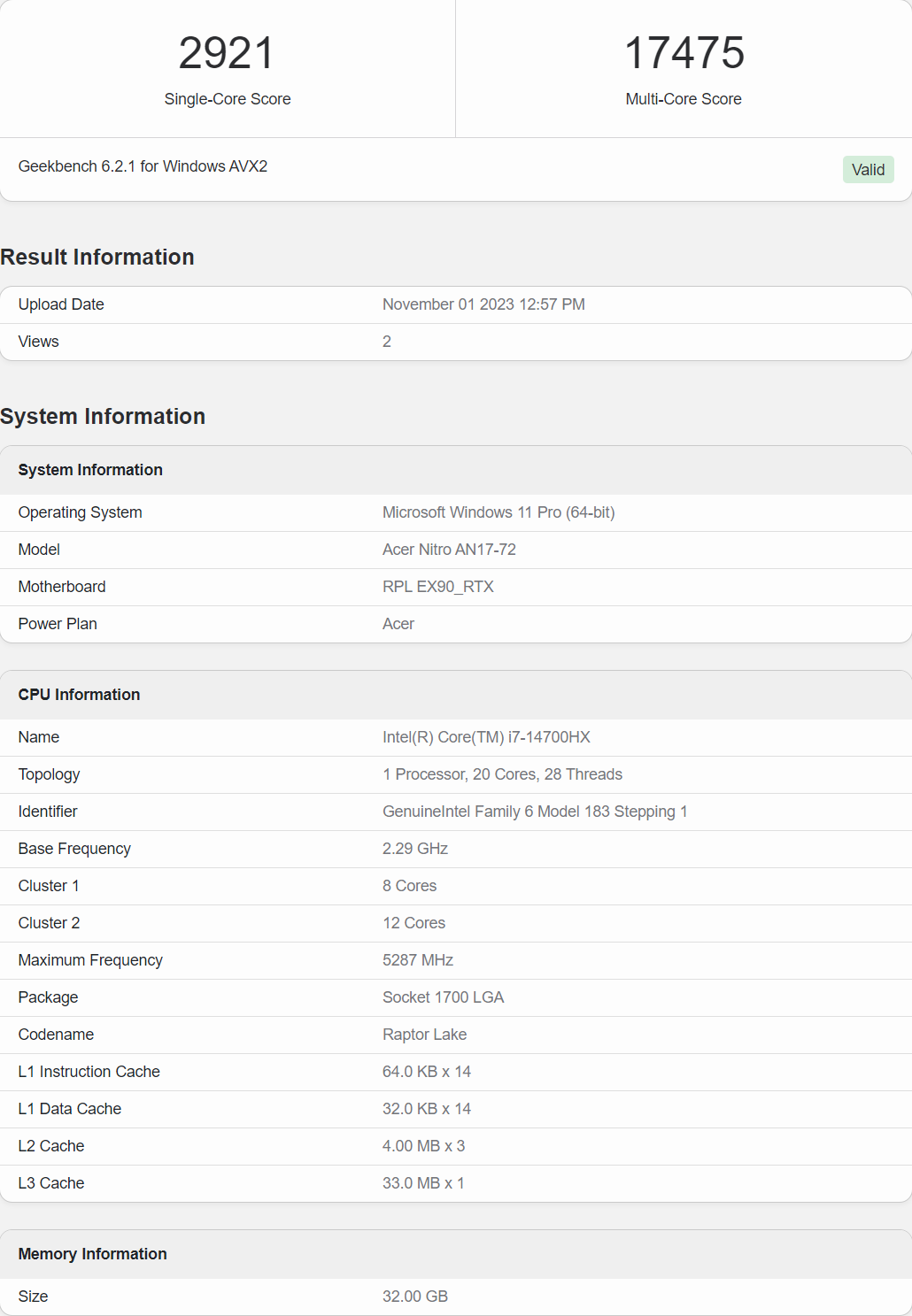Click the Power Plan row label

tap(58, 624)
